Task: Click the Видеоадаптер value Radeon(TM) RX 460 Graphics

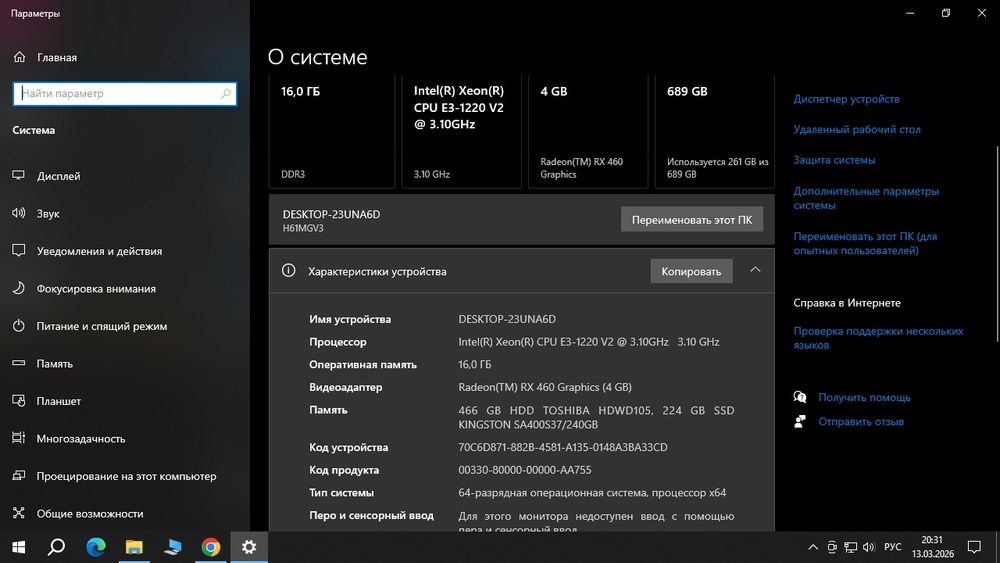Action: click(545, 387)
